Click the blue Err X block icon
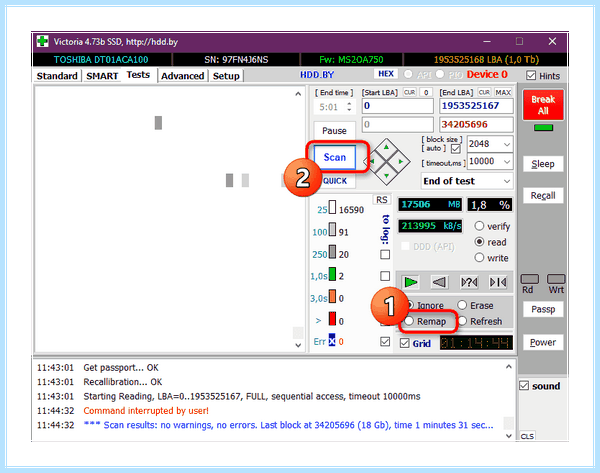The image size is (600, 473). (332, 340)
